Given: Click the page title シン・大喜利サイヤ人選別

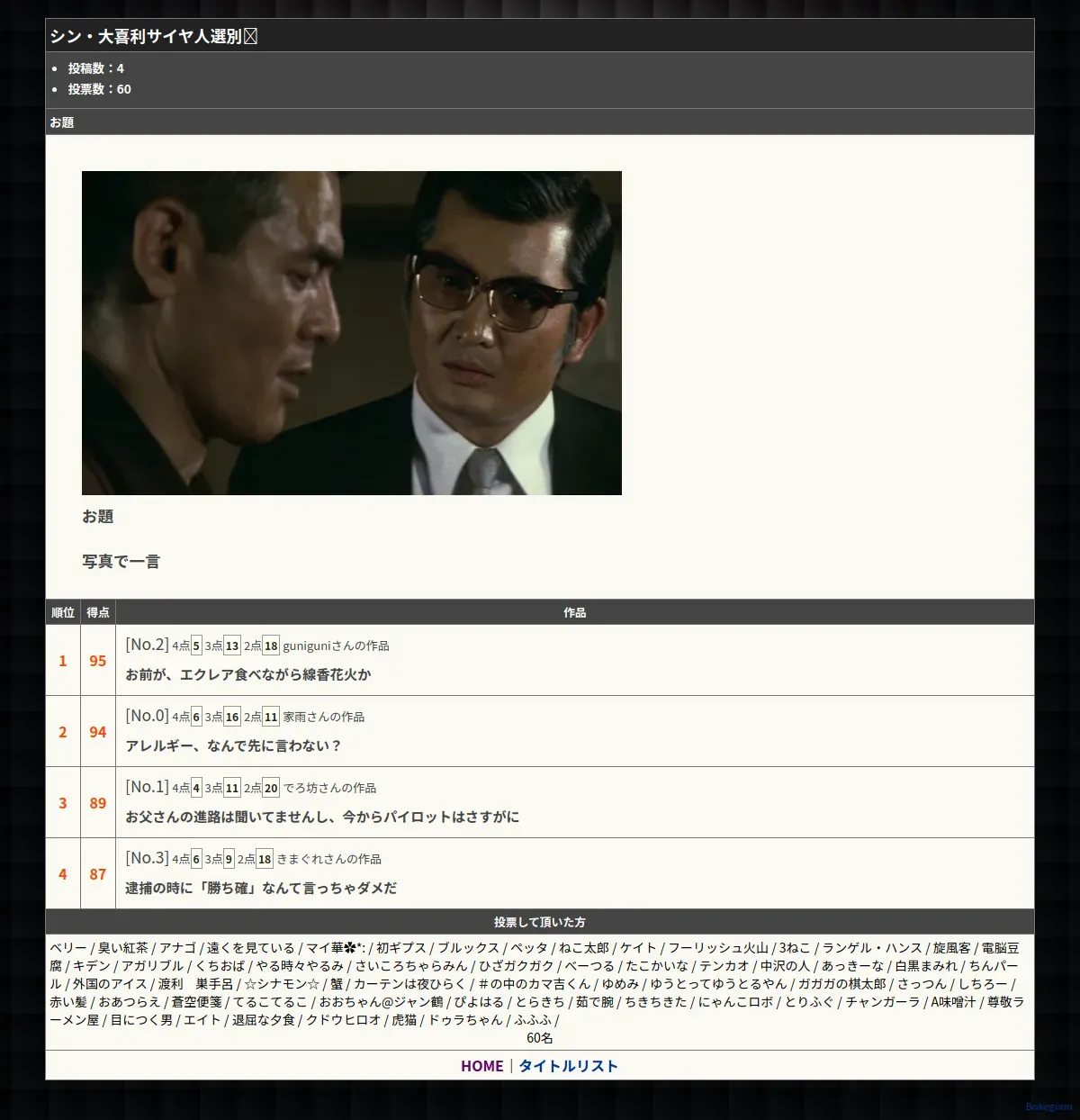Looking at the screenshot, I should (x=154, y=36).
